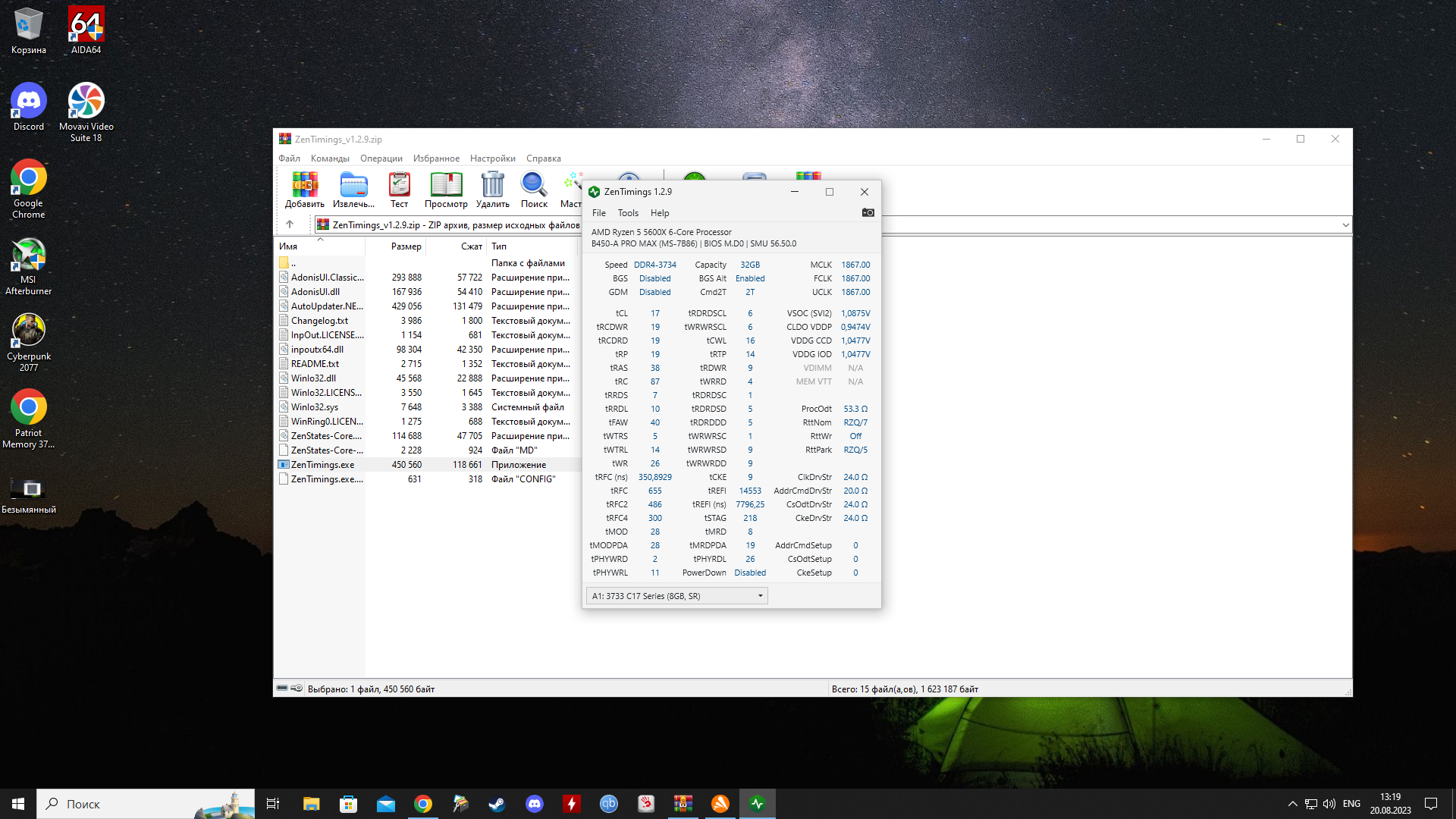Open the ZenTimings File menu

pos(598,213)
